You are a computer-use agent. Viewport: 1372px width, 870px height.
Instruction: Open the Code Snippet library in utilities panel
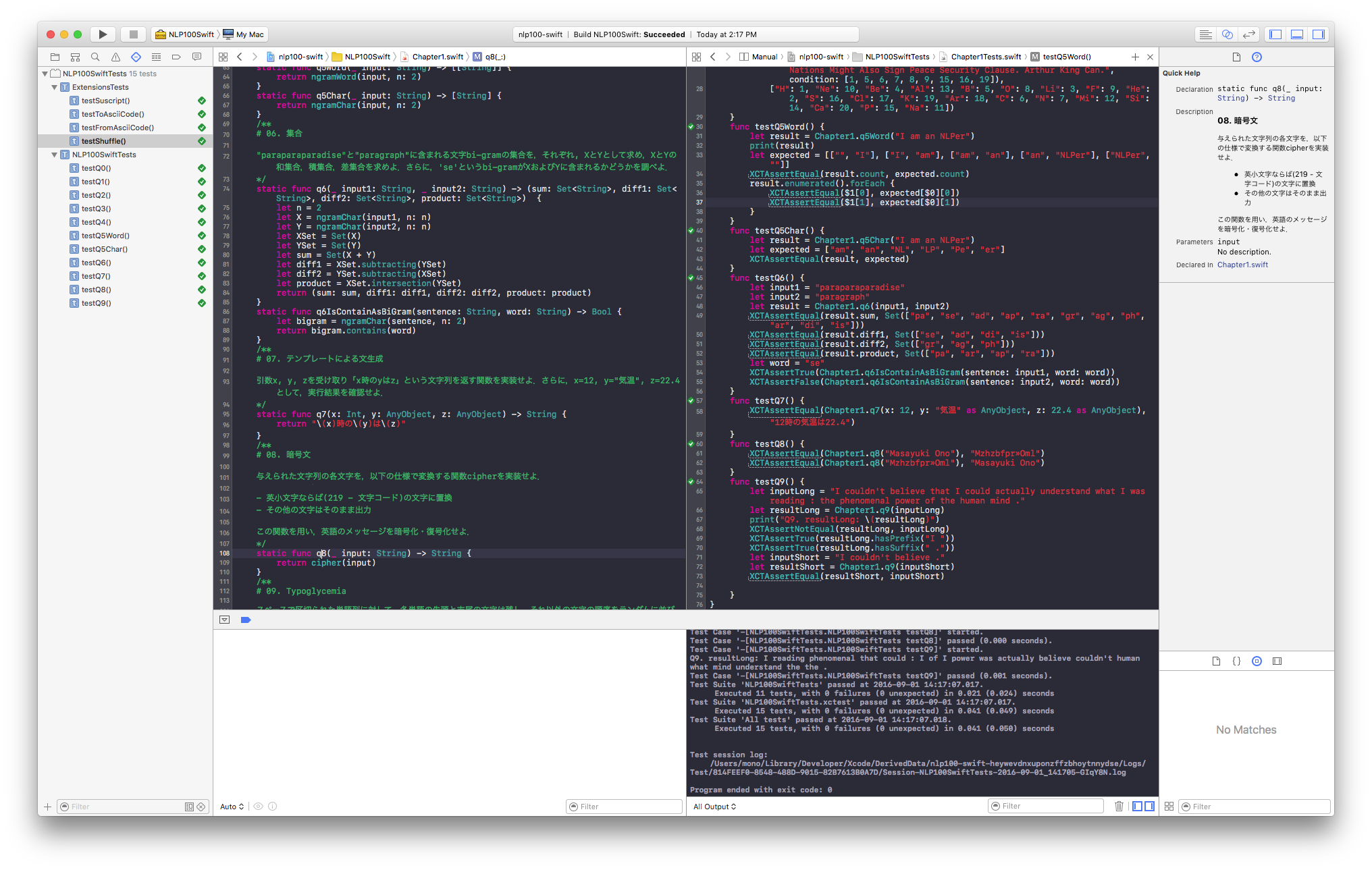click(1236, 661)
